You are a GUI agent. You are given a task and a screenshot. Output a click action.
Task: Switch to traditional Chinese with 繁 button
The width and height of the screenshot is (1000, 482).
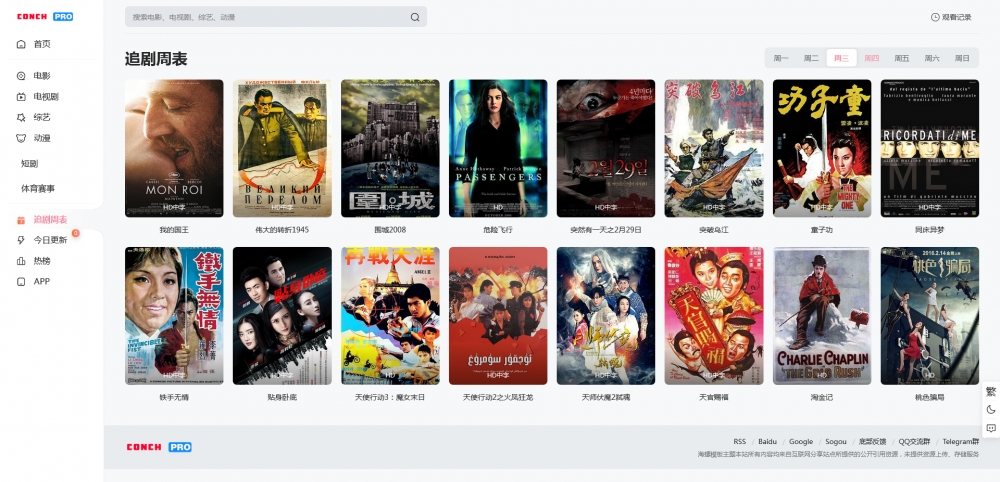coord(991,391)
